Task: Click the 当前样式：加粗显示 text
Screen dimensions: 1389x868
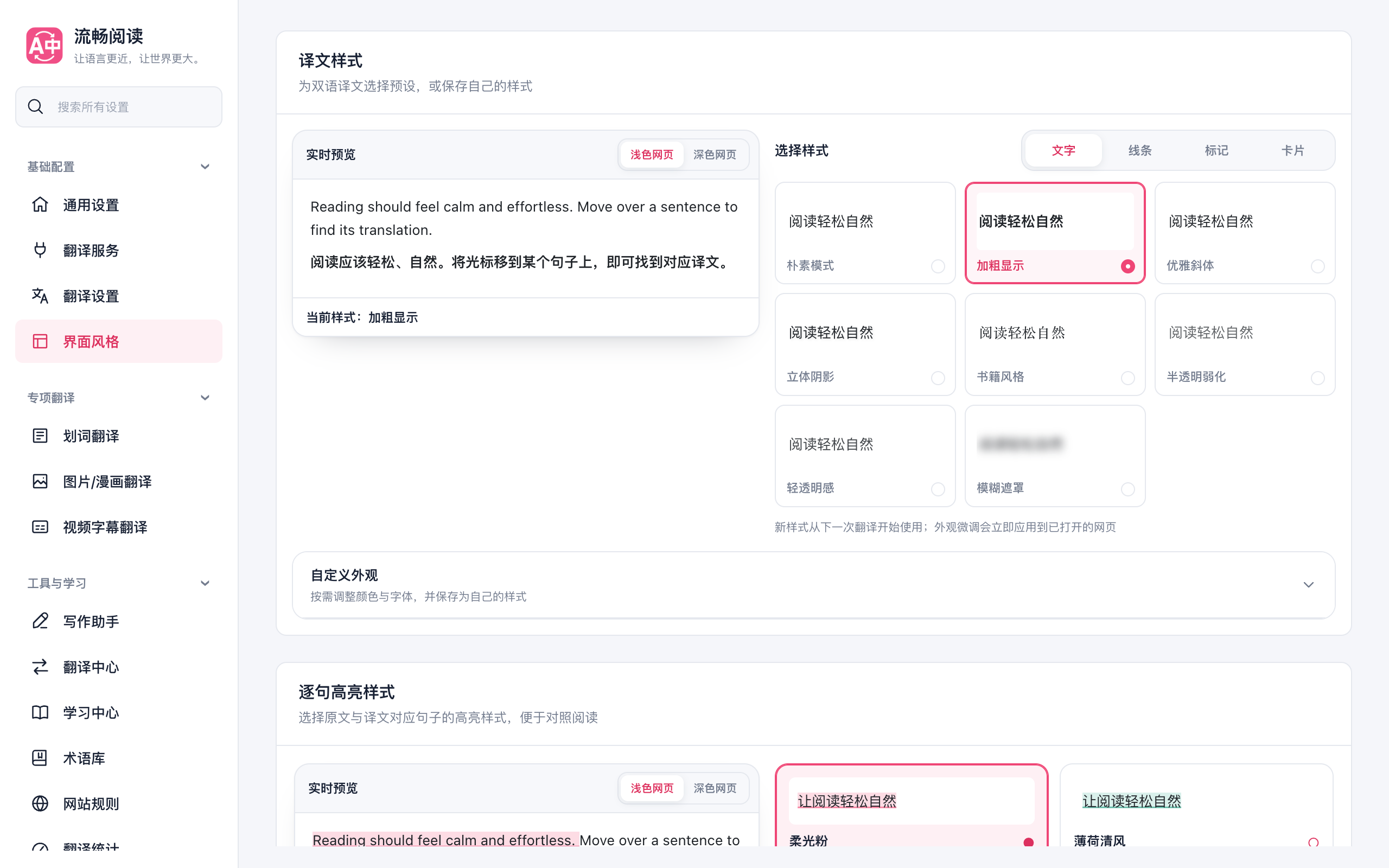Action: coord(362,317)
